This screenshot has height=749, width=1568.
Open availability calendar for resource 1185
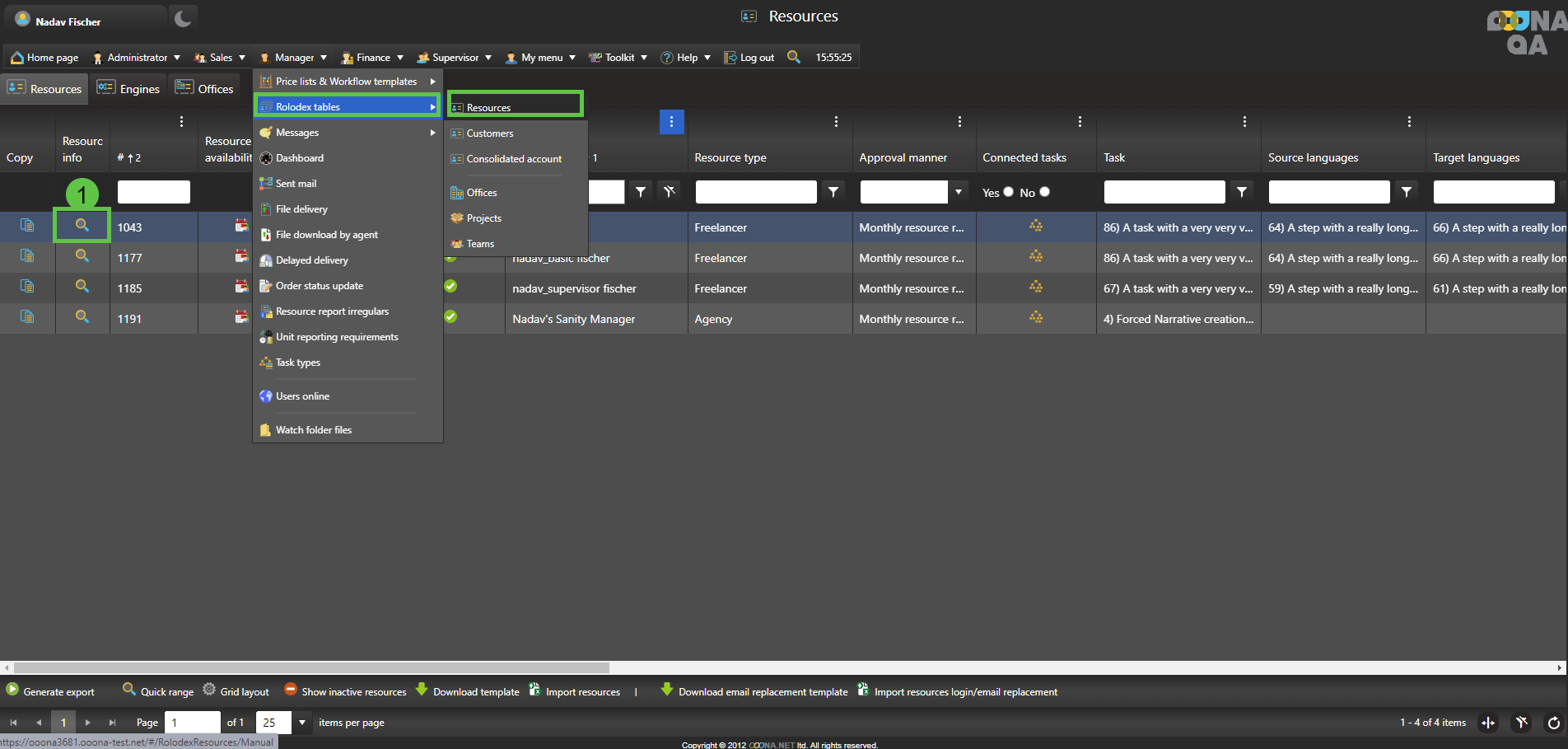pos(240,287)
